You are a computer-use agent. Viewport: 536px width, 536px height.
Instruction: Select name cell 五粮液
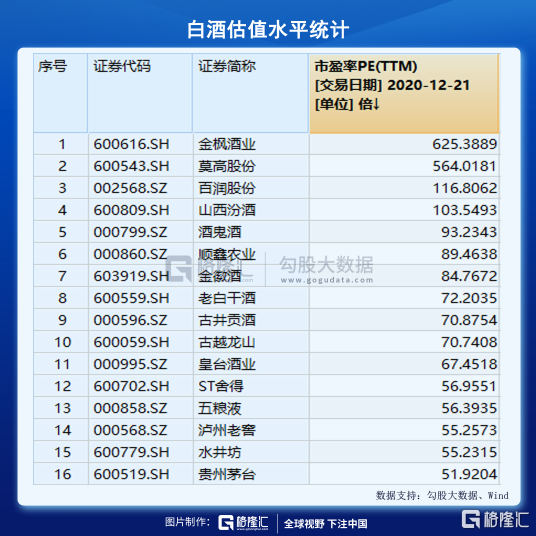(x=251, y=408)
